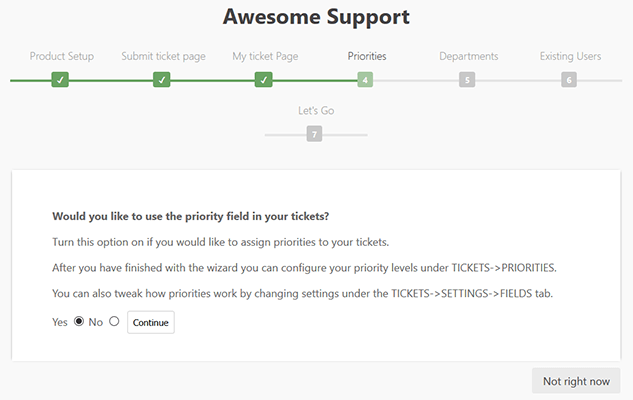This screenshot has width=633, height=400.
Task: Click the checkmark icon under My ticket Page
Action: [264, 80]
